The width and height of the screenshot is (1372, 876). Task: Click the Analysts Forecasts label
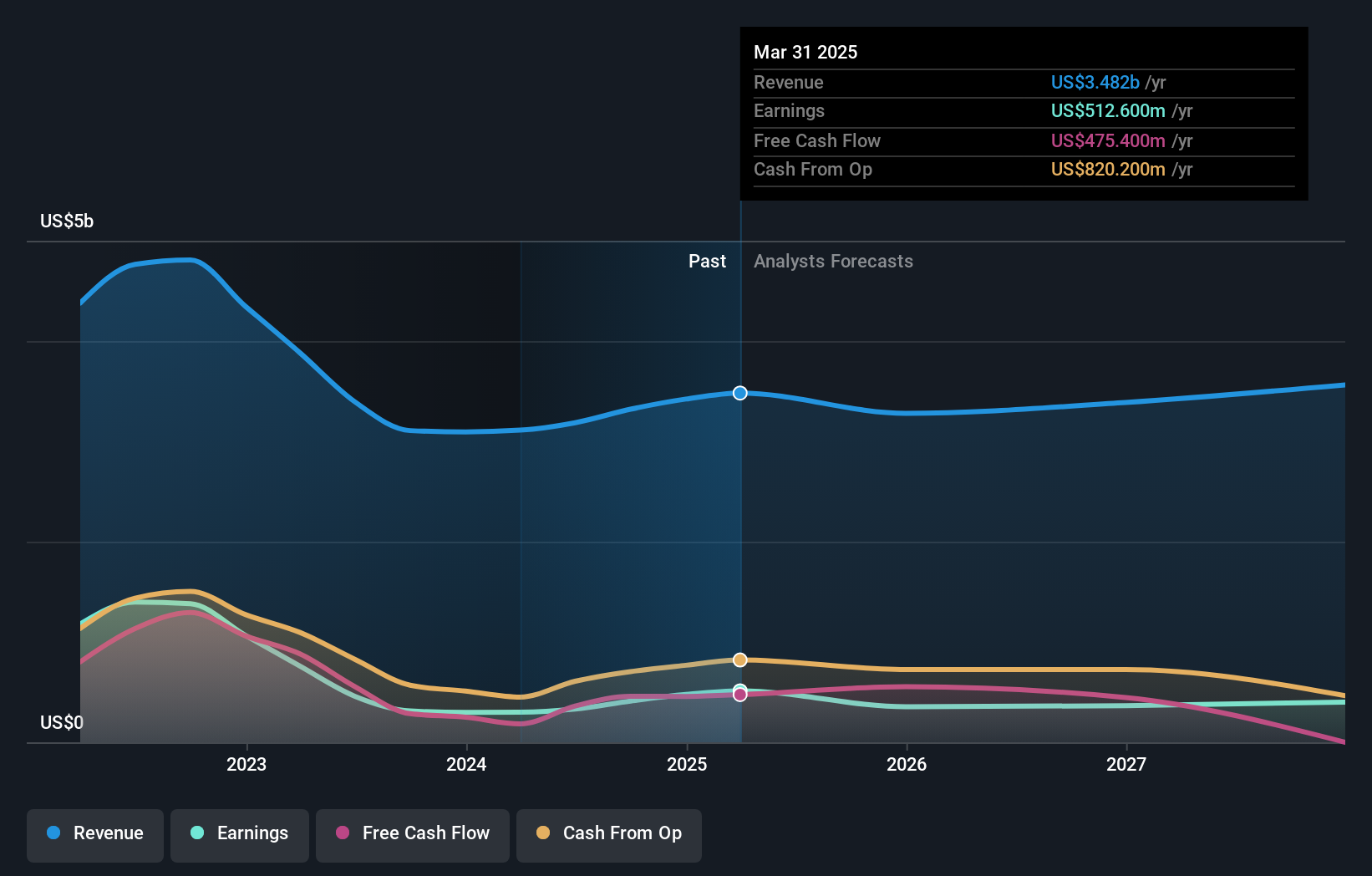pyautogui.click(x=833, y=261)
